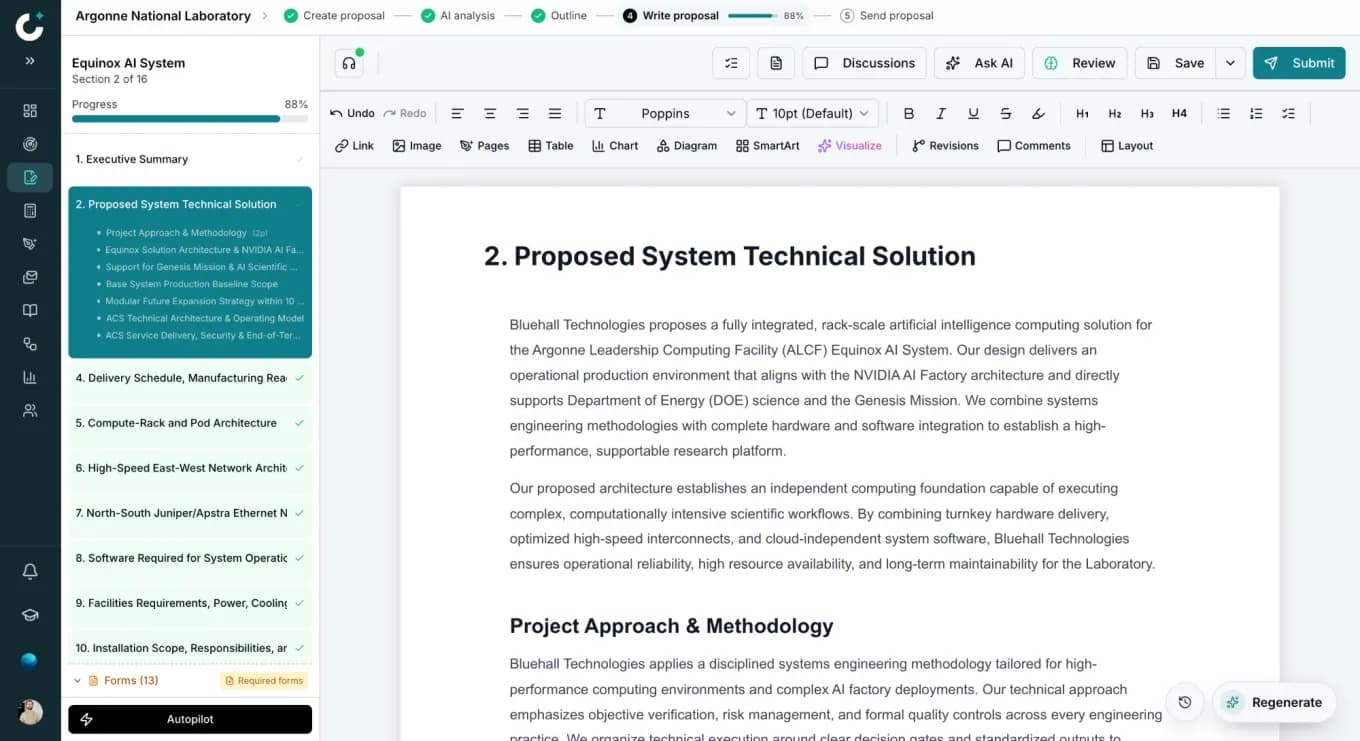Open the Save options dropdown arrow
Screen dimensions: 1360x741
tap(1230, 63)
